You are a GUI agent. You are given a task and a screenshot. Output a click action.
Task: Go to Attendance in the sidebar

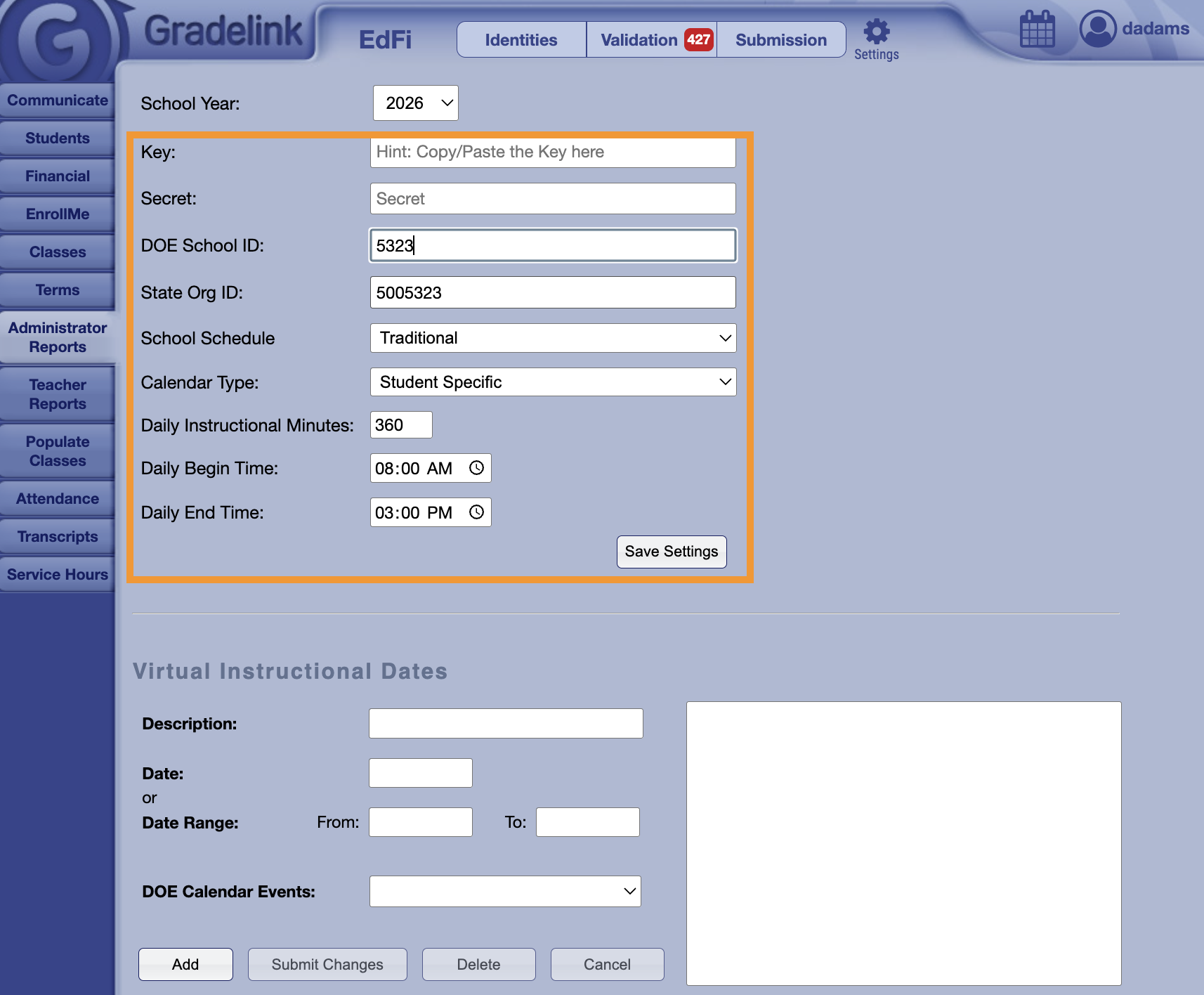coord(58,499)
